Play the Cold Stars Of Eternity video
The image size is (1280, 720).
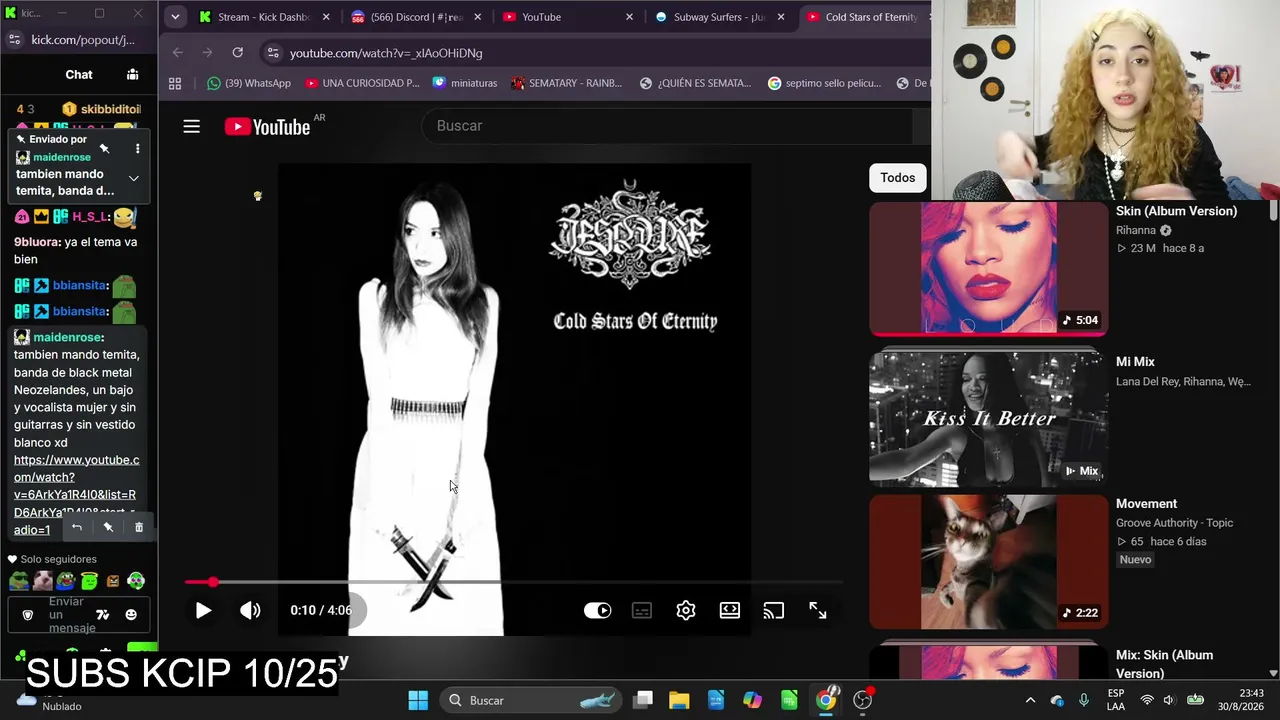coord(203,610)
